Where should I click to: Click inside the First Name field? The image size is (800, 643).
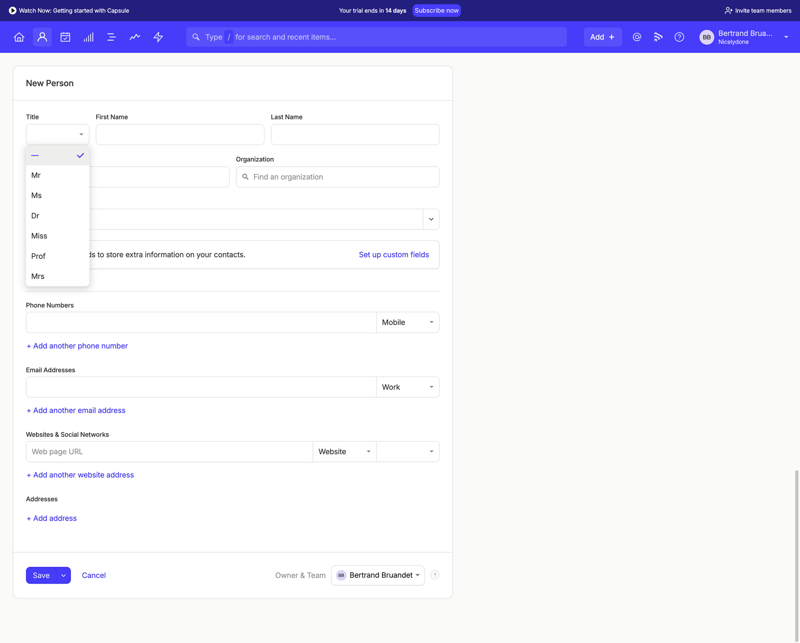180,134
